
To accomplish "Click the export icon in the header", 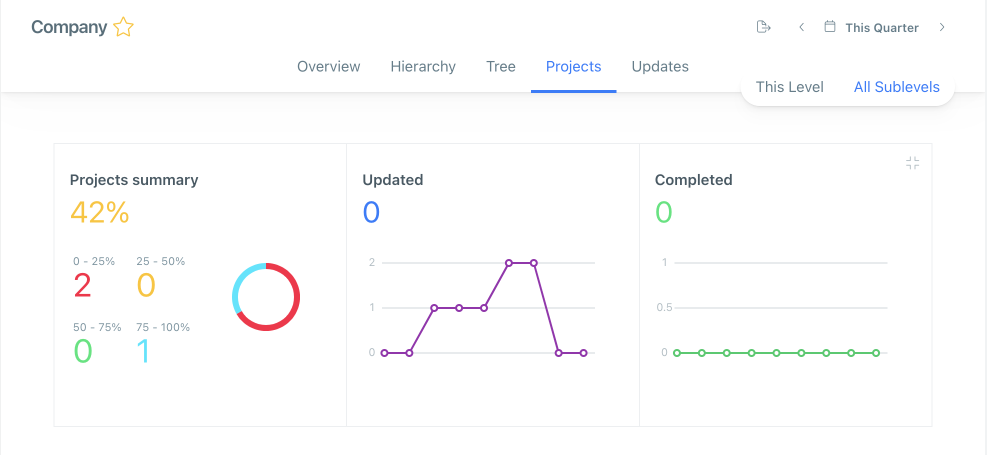I will click(764, 27).
